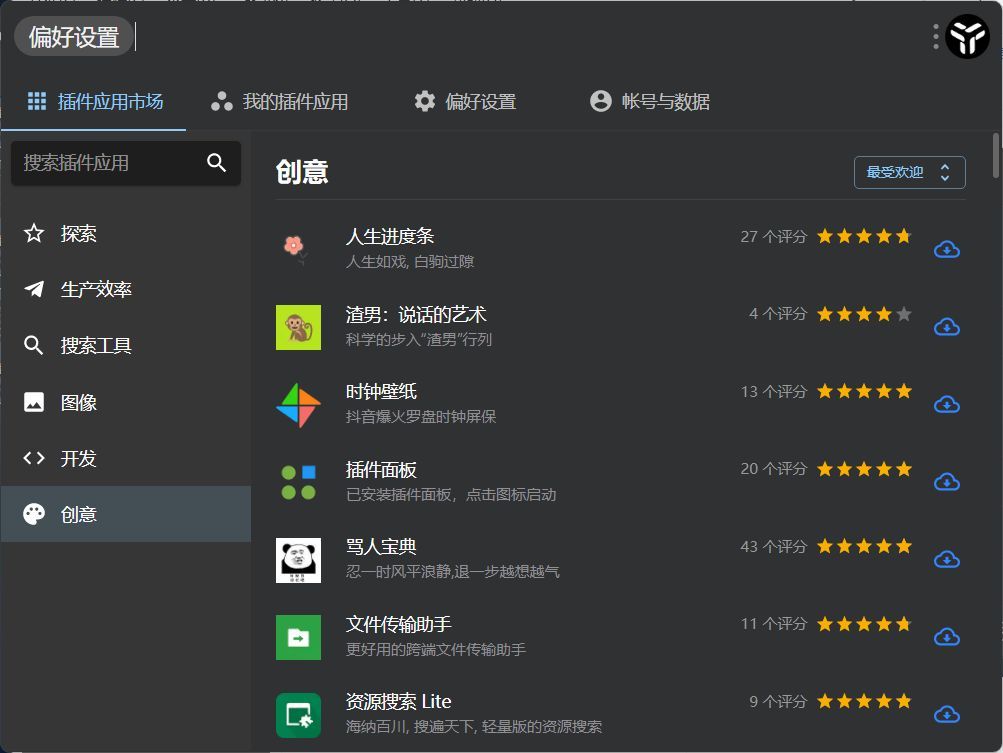Image resolution: width=1003 pixels, height=753 pixels.
Task: Open the three-dot more options menu
Action: [x=936, y=36]
